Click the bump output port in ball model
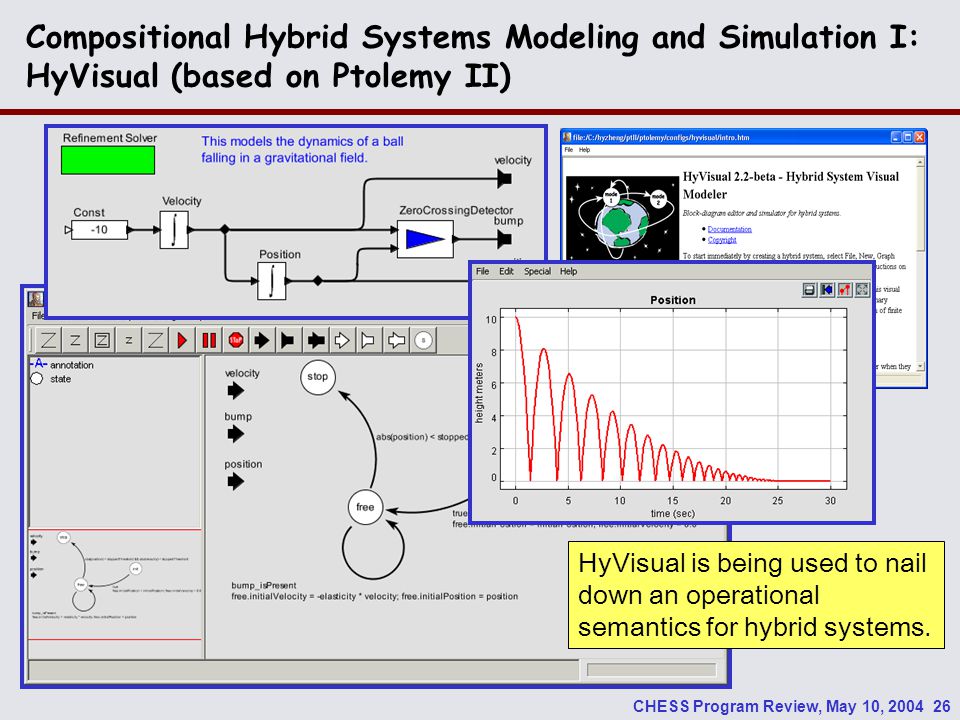 [504, 239]
